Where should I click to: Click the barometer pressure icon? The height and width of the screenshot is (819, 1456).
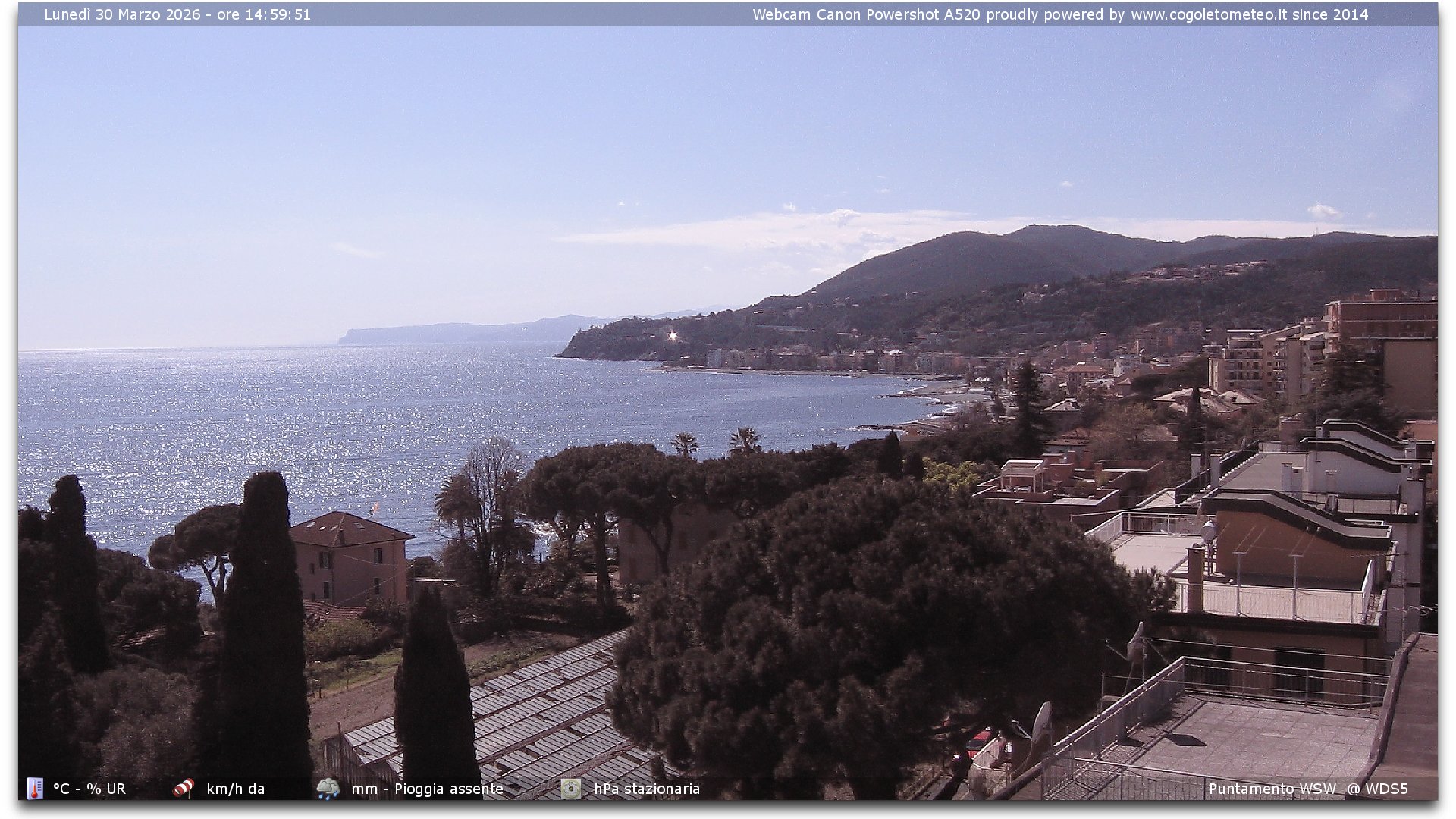[570, 789]
